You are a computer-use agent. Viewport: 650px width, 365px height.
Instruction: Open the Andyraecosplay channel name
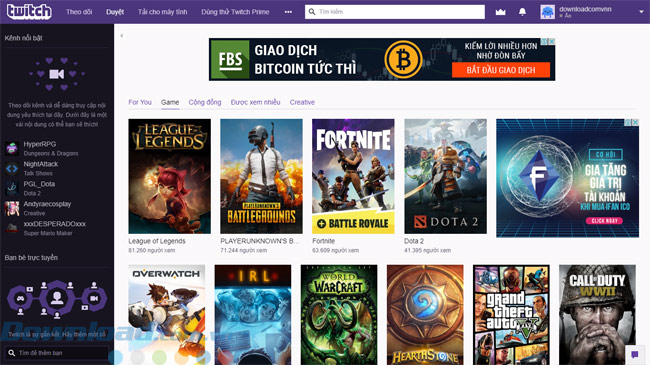(47, 204)
